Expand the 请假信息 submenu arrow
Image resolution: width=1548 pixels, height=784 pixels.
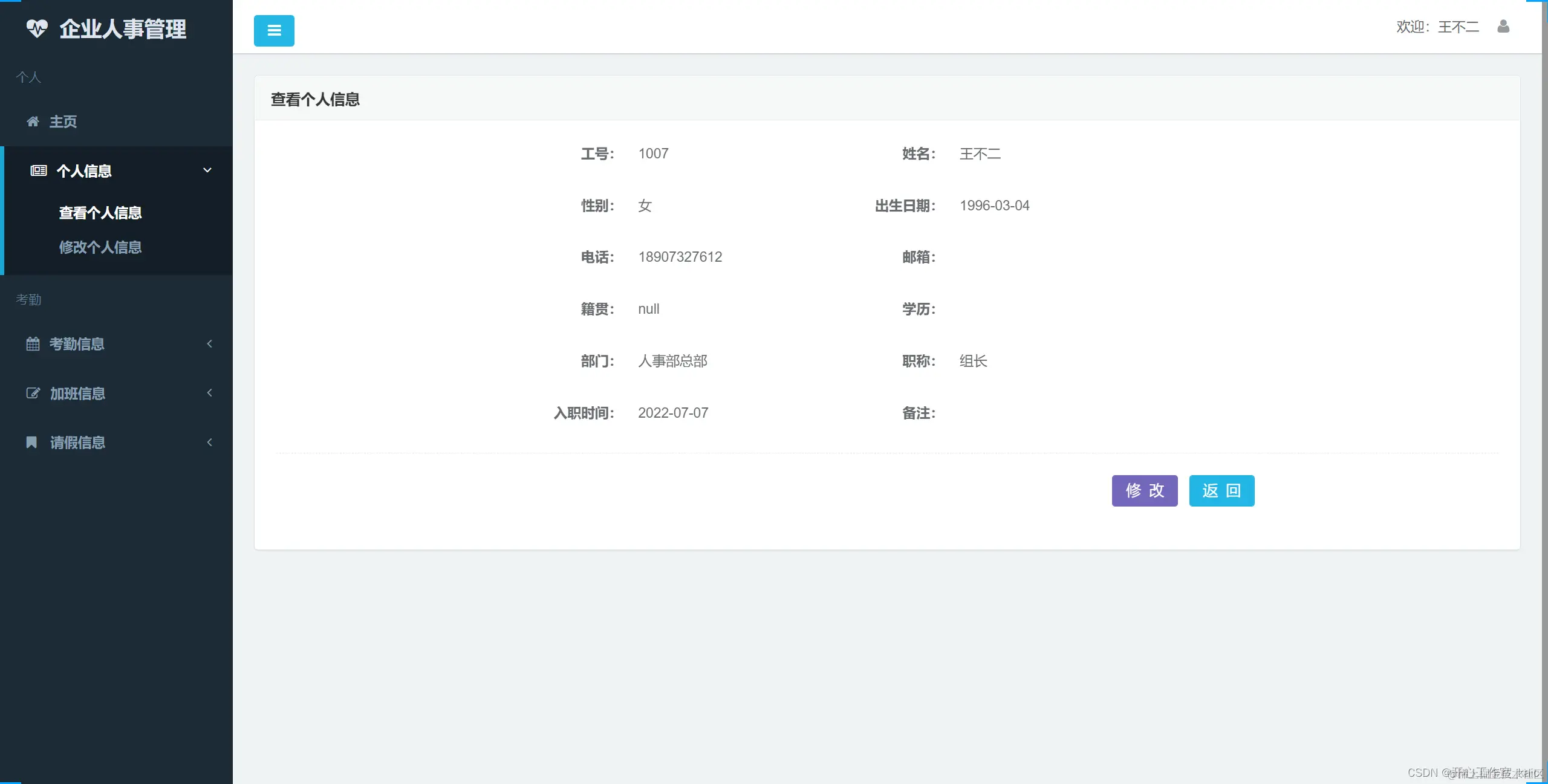point(209,442)
